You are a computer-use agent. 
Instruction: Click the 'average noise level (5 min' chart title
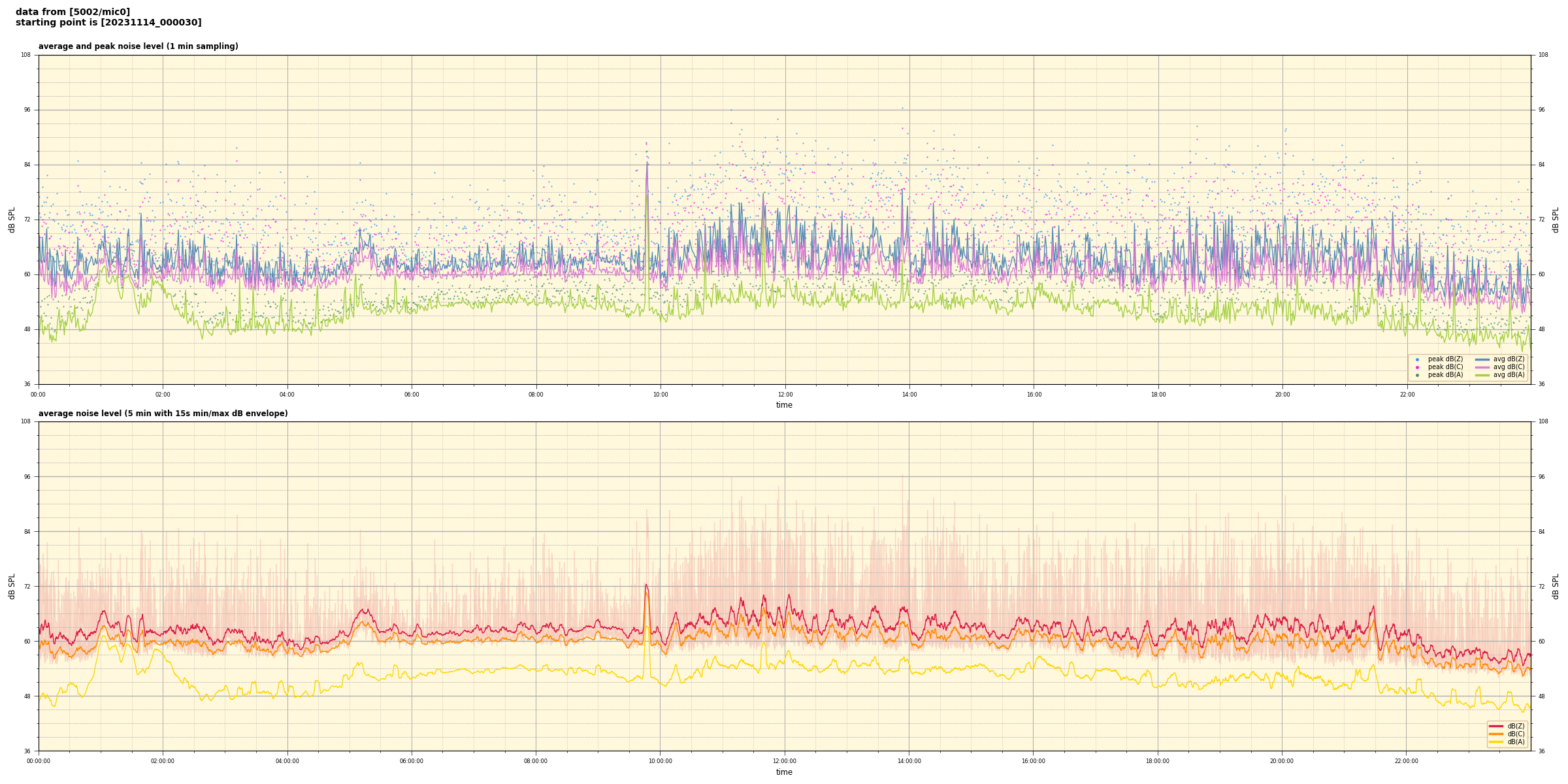pos(163,414)
